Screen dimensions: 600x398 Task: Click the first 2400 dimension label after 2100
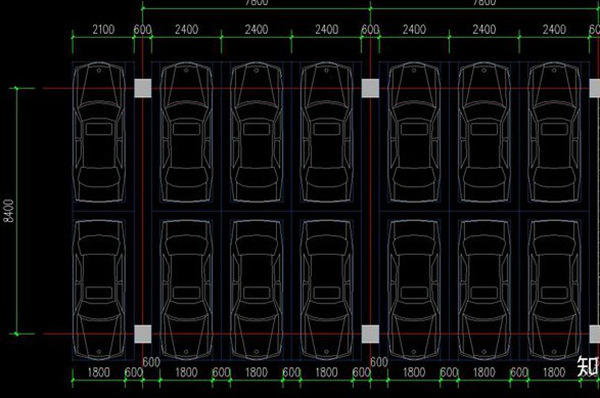coord(186,29)
